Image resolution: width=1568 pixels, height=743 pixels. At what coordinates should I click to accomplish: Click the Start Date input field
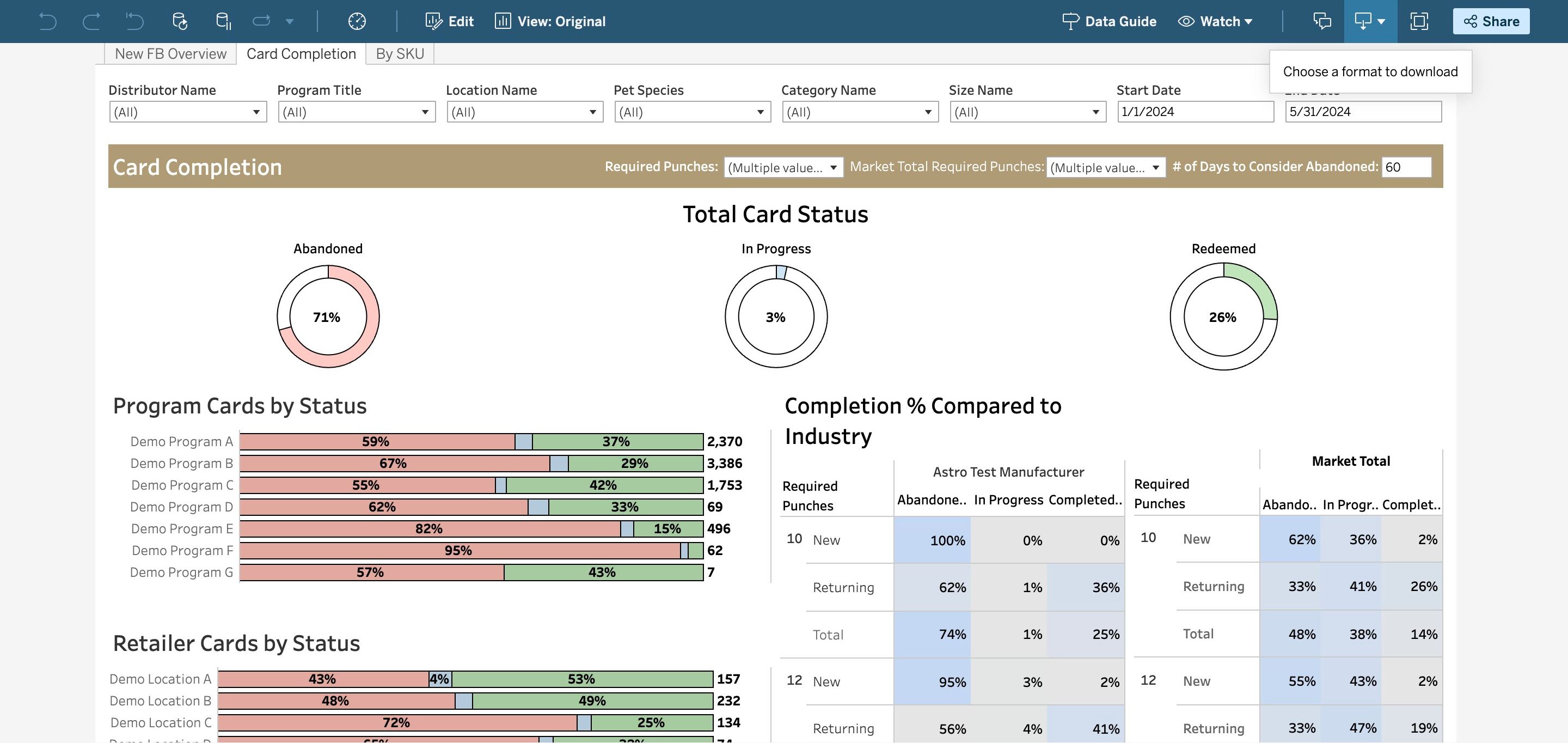(x=1195, y=112)
